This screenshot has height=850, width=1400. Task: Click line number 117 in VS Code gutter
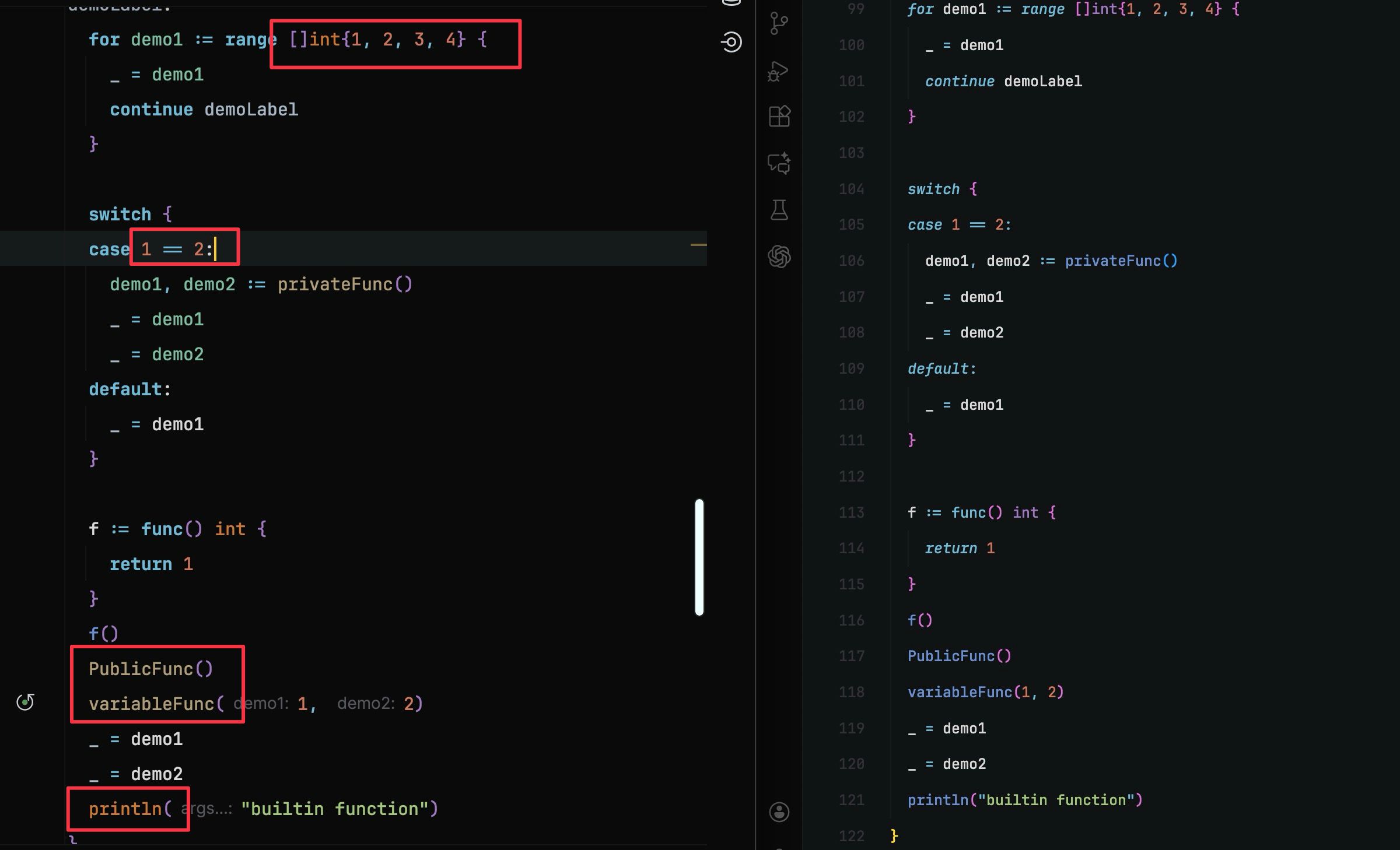pyautogui.click(x=852, y=656)
